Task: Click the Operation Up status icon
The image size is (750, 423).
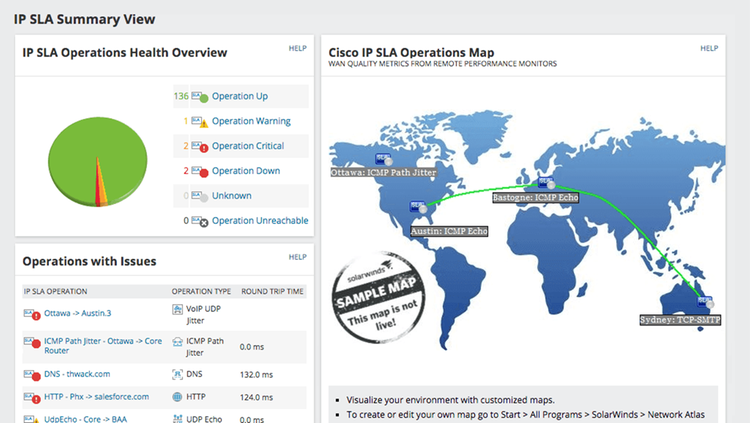Action: [200, 97]
